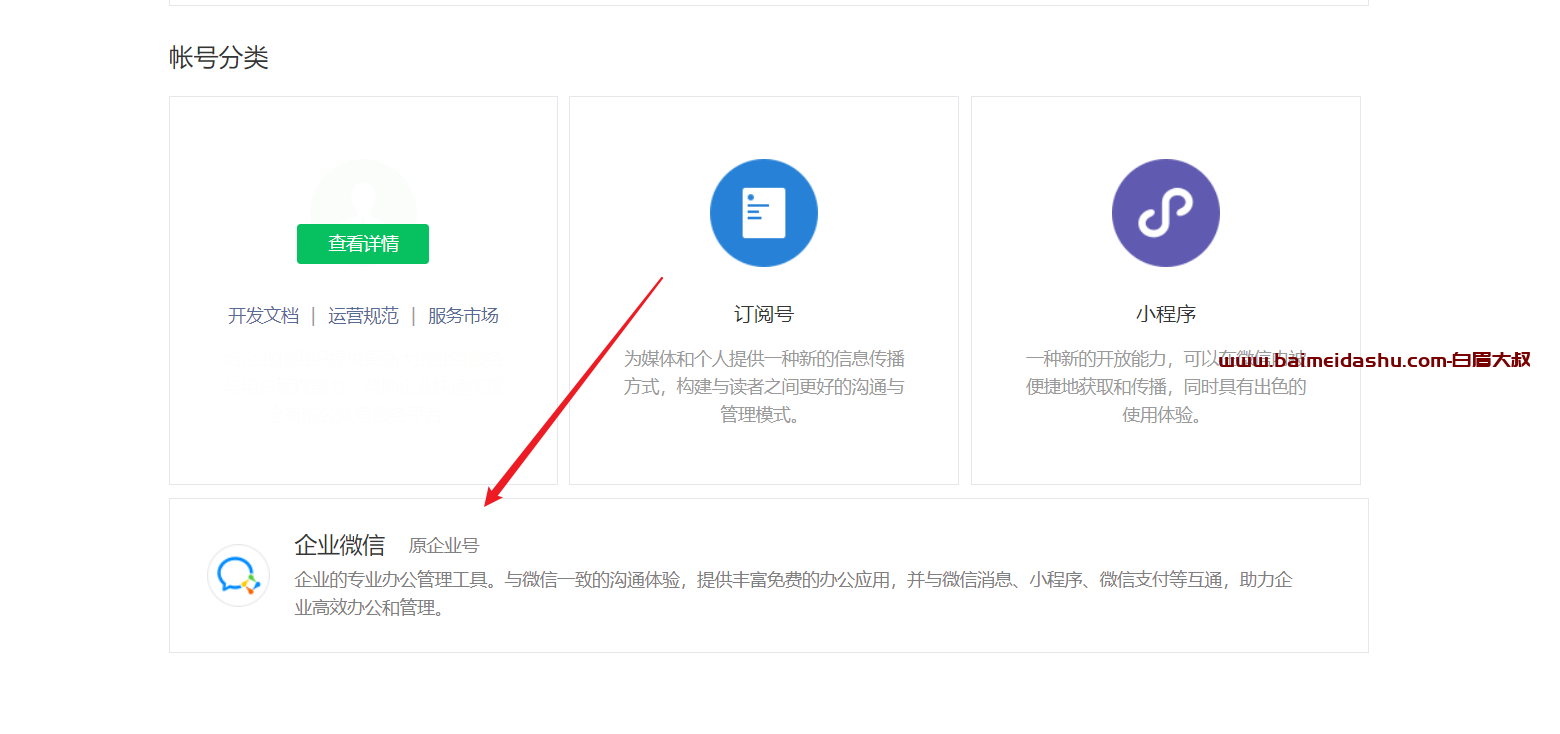Click the purple 小程序 icon
This screenshot has width=1560, height=734.
(x=1166, y=213)
